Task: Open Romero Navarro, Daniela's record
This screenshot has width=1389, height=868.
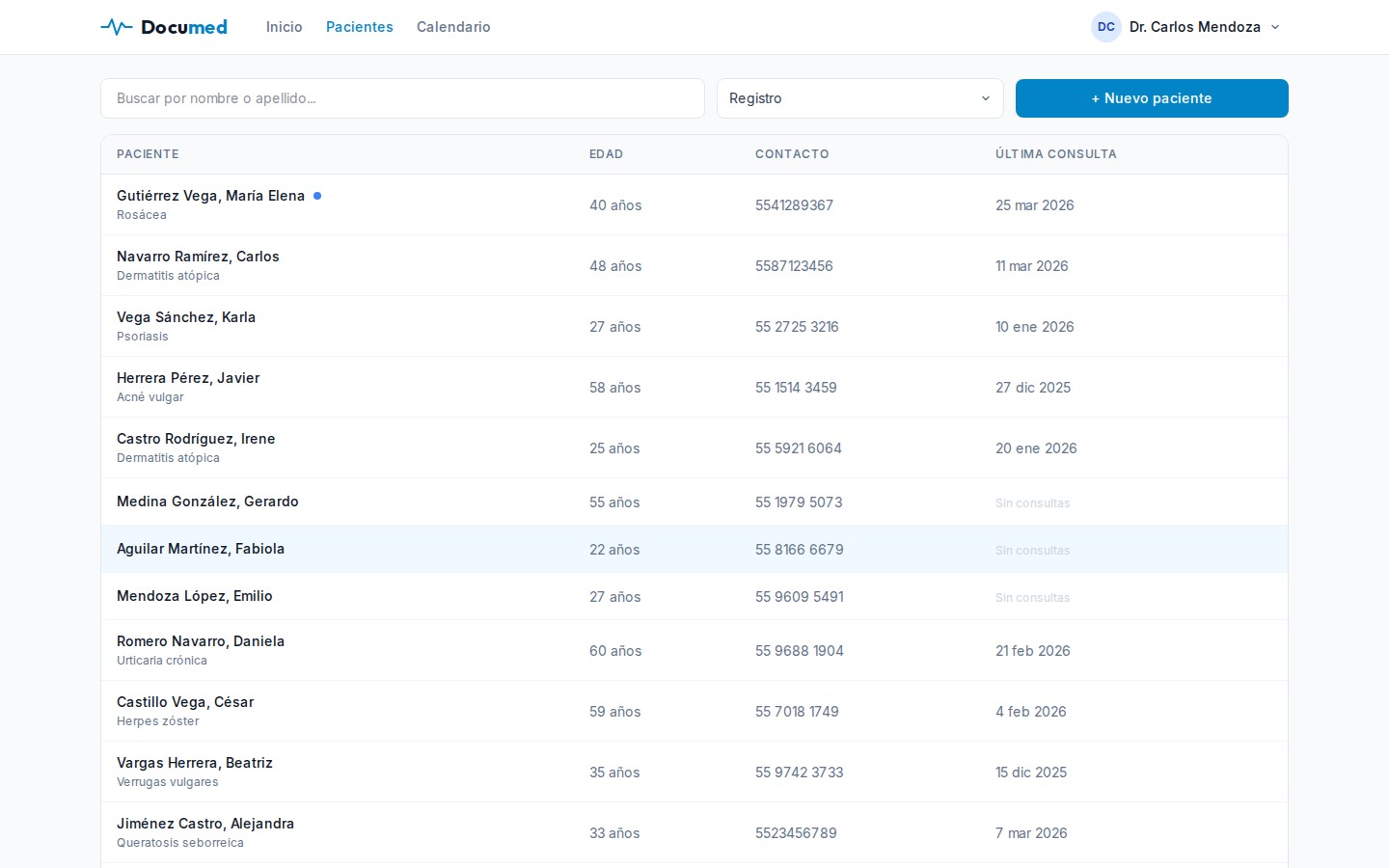Action: tap(201, 641)
